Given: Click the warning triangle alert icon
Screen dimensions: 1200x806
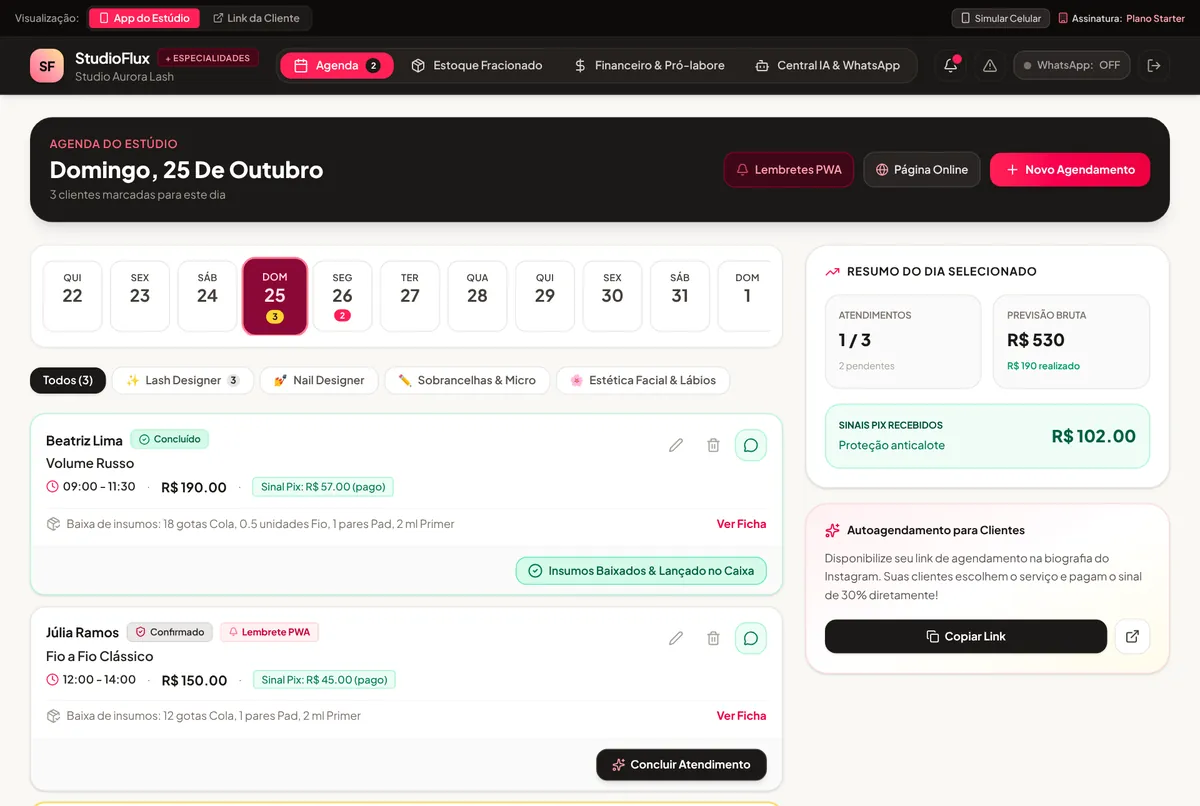Looking at the screenshot, I should [x=990, y=65].
